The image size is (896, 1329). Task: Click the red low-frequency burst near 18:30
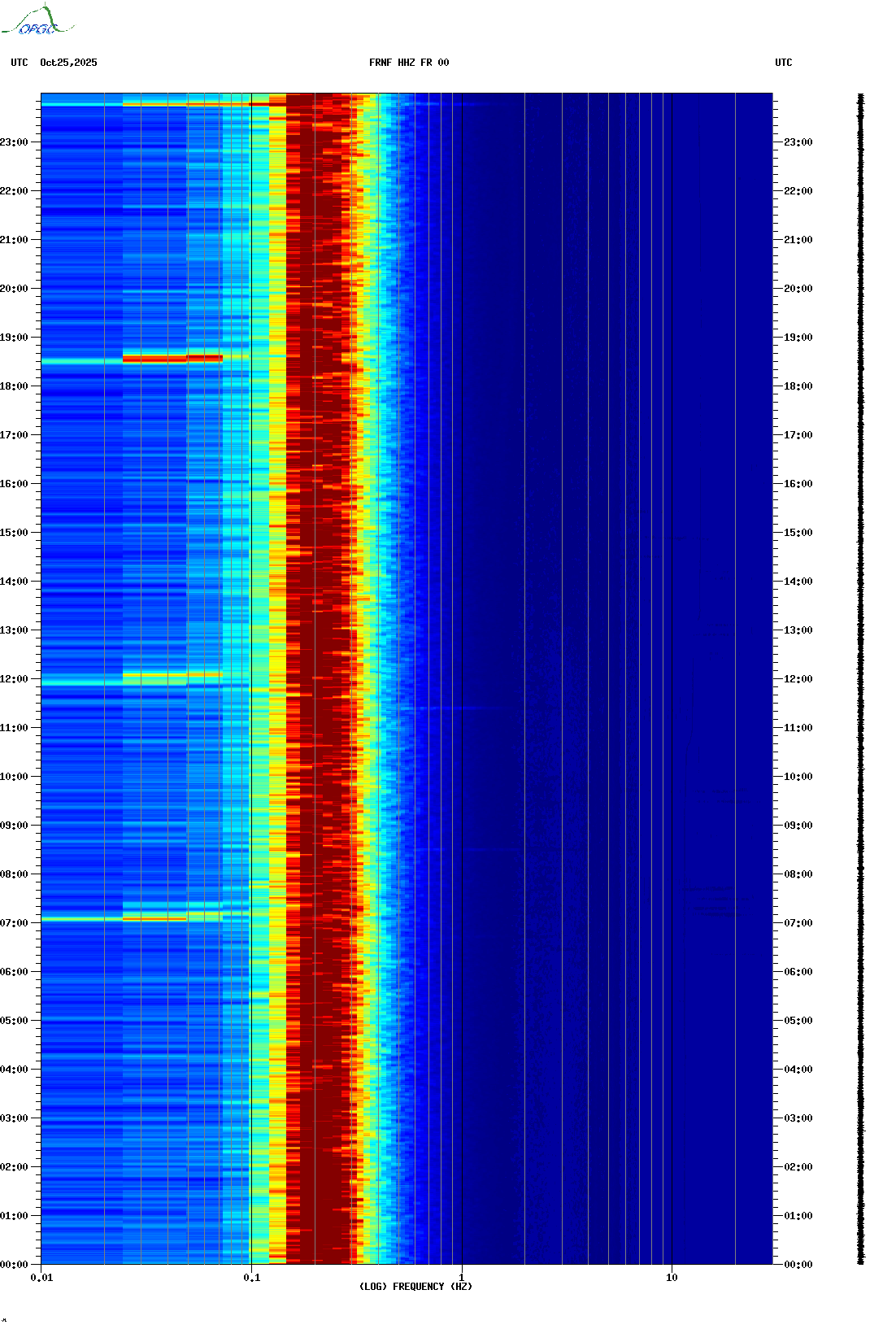[x=172, y=358]
